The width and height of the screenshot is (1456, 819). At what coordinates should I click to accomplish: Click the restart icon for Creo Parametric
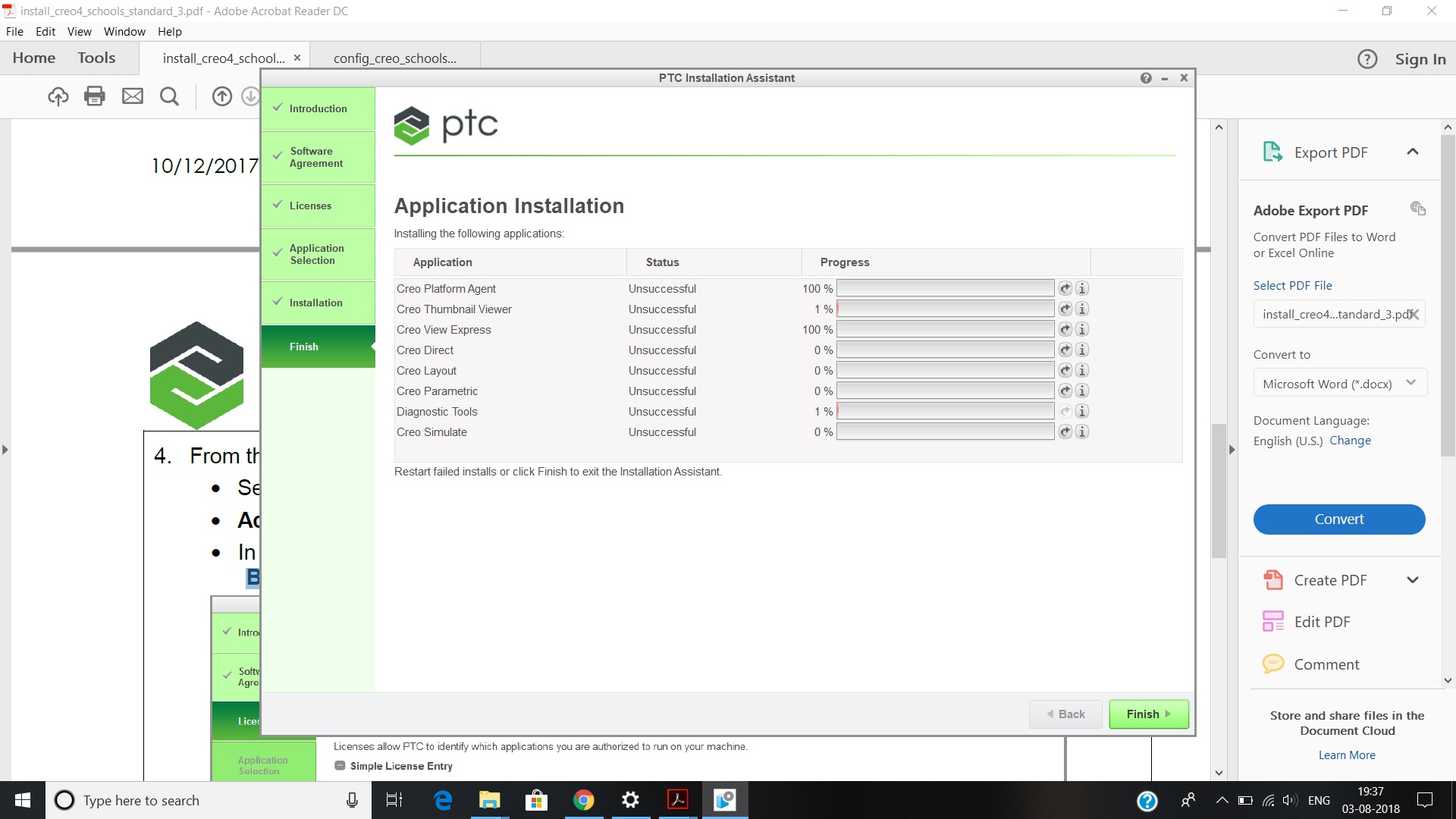point(1065,391)
